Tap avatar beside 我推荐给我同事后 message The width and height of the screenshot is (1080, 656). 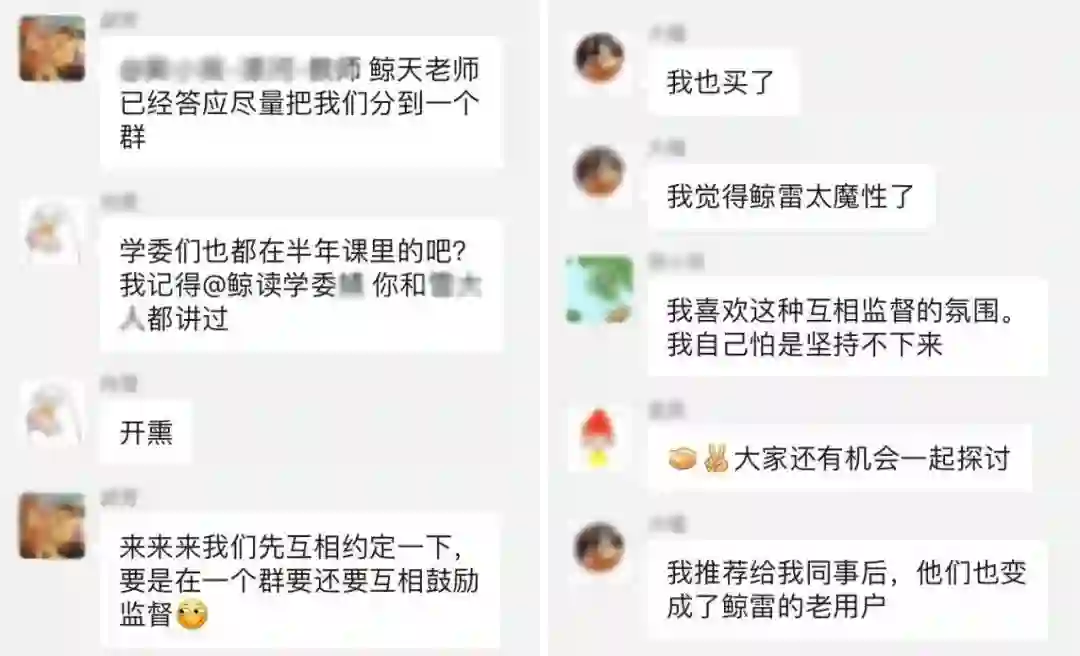pyautogui.click(x=599, y=547)
